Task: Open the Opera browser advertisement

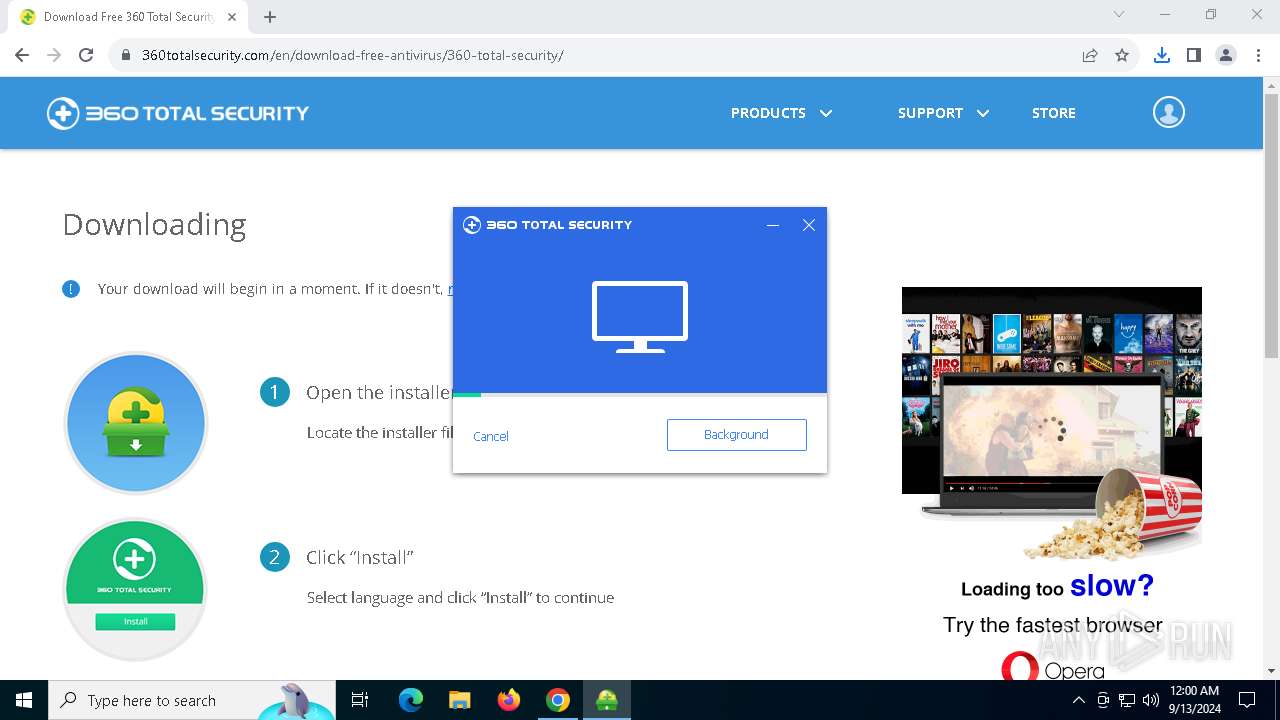Action: pyautogui.click(x=1052, y=484)
